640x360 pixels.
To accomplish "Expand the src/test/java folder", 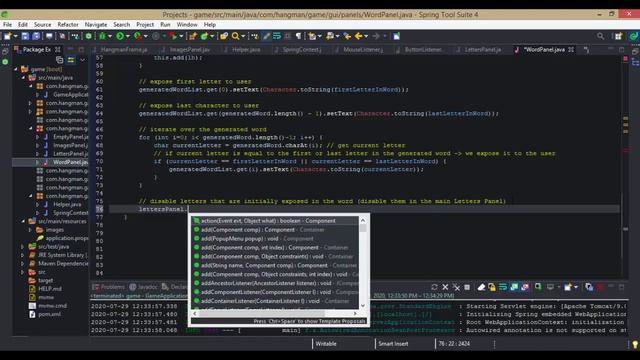I will click(x=23, y=247).
